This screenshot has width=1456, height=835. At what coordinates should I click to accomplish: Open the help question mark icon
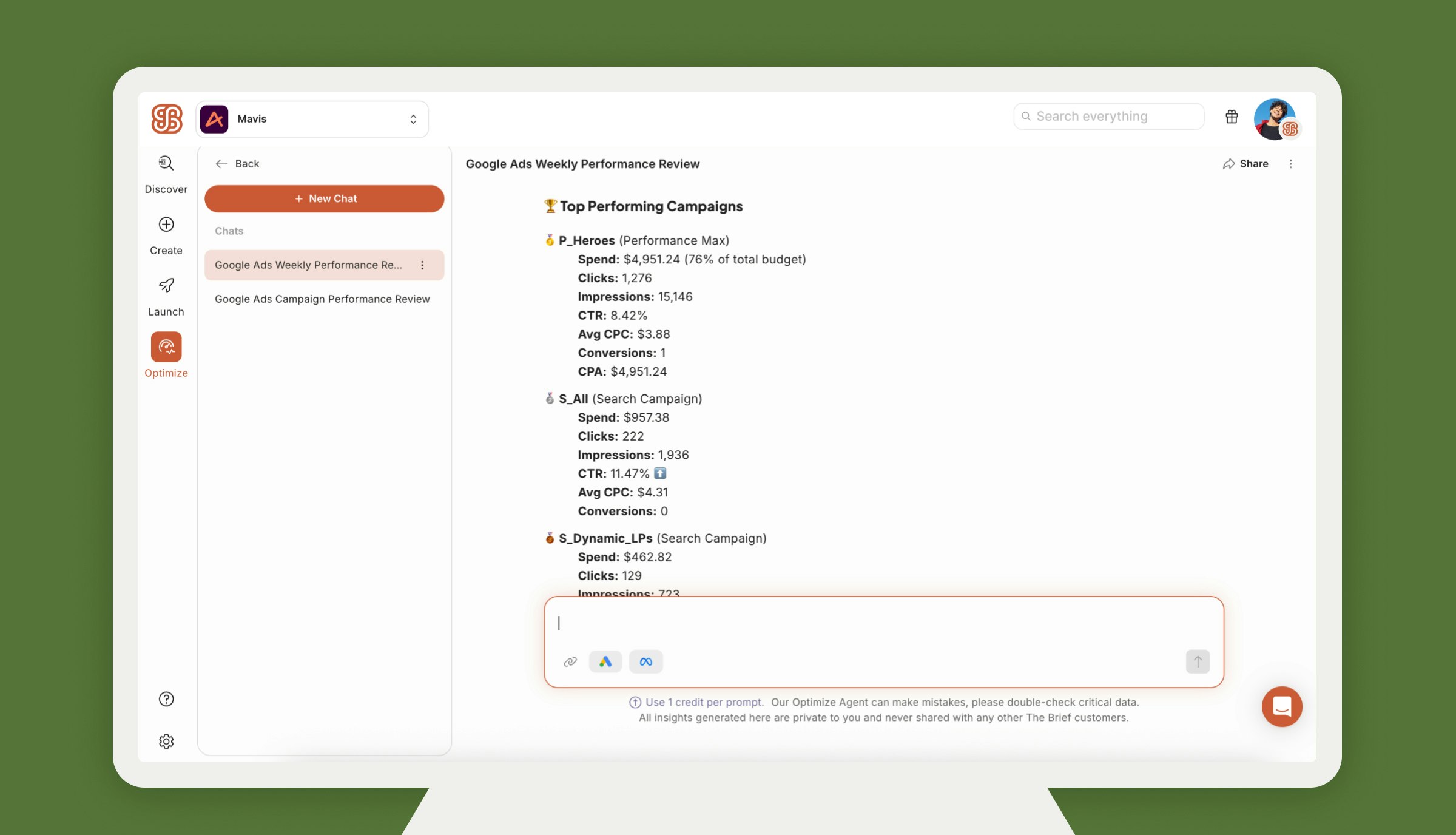pos(166,699)
